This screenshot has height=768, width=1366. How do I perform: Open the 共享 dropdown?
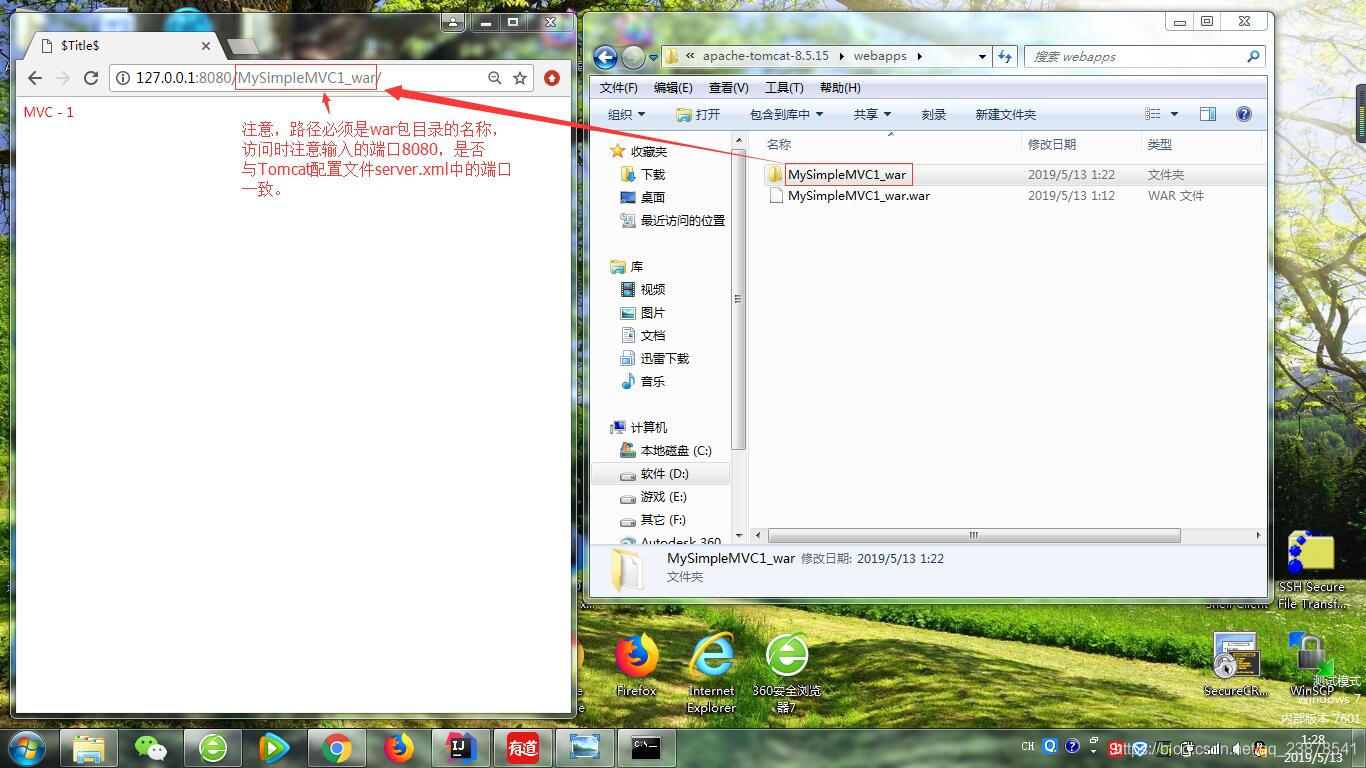click(x=872, y=115)
